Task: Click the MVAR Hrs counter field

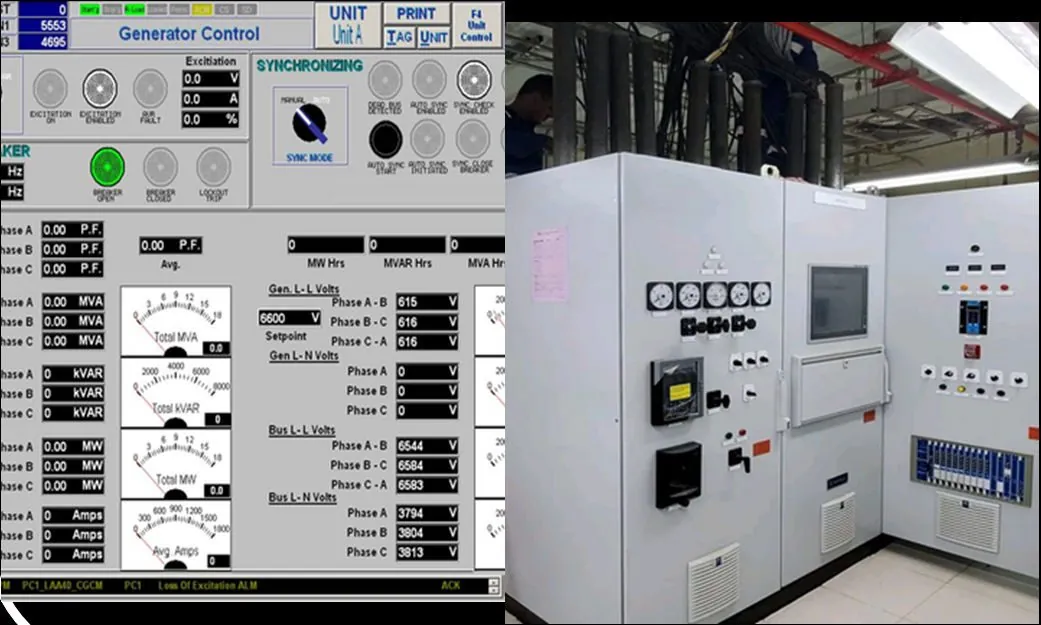Action: tap(407, 245)
